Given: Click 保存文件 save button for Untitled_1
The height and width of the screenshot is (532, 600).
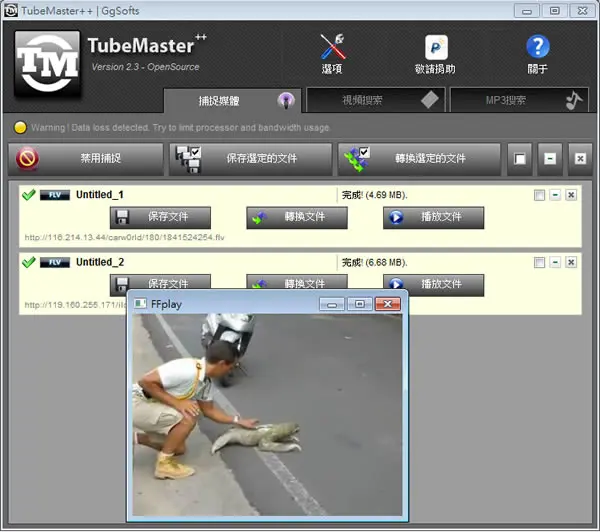Looking at the screenshot, I should pos(160,217).
